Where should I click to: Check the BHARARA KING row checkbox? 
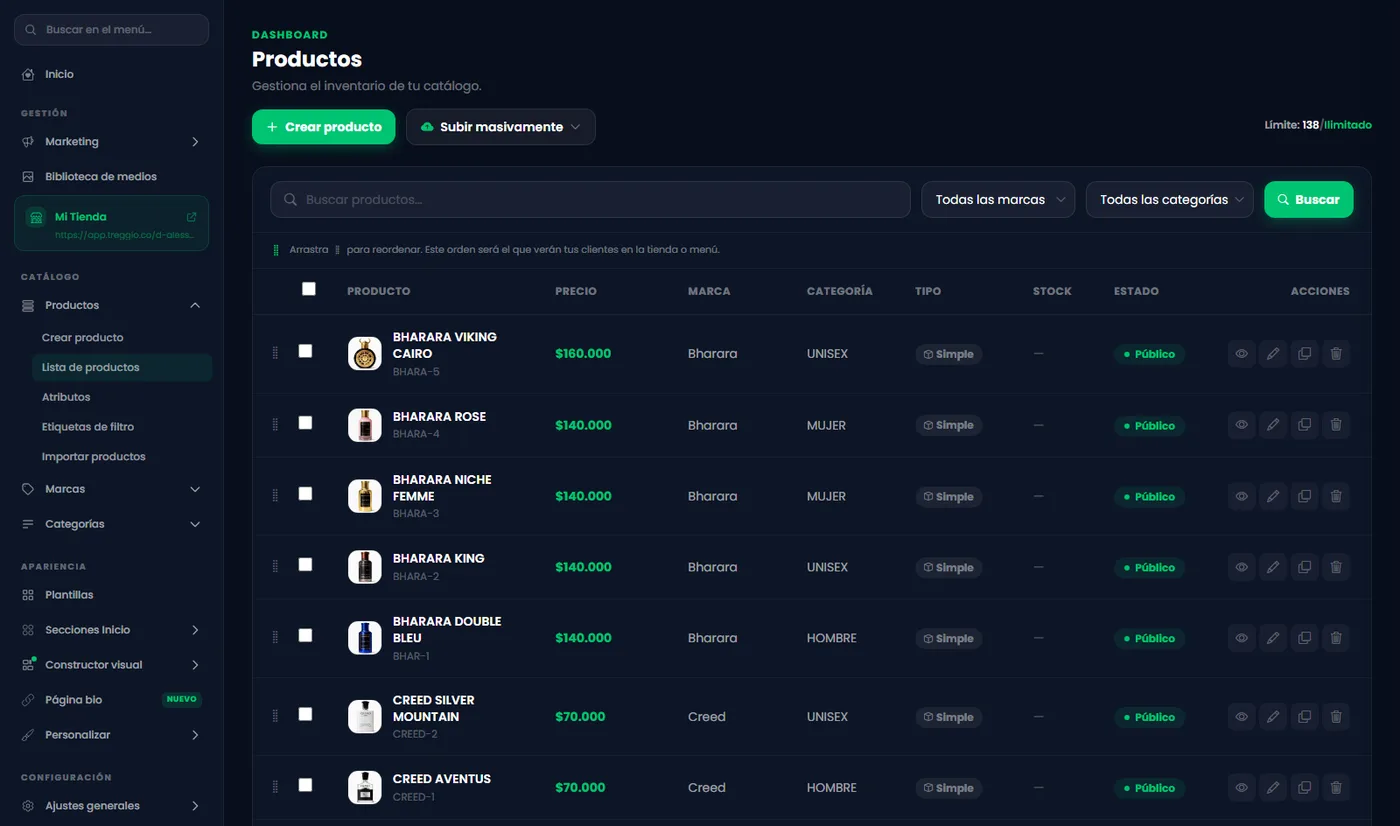[305, 565]
